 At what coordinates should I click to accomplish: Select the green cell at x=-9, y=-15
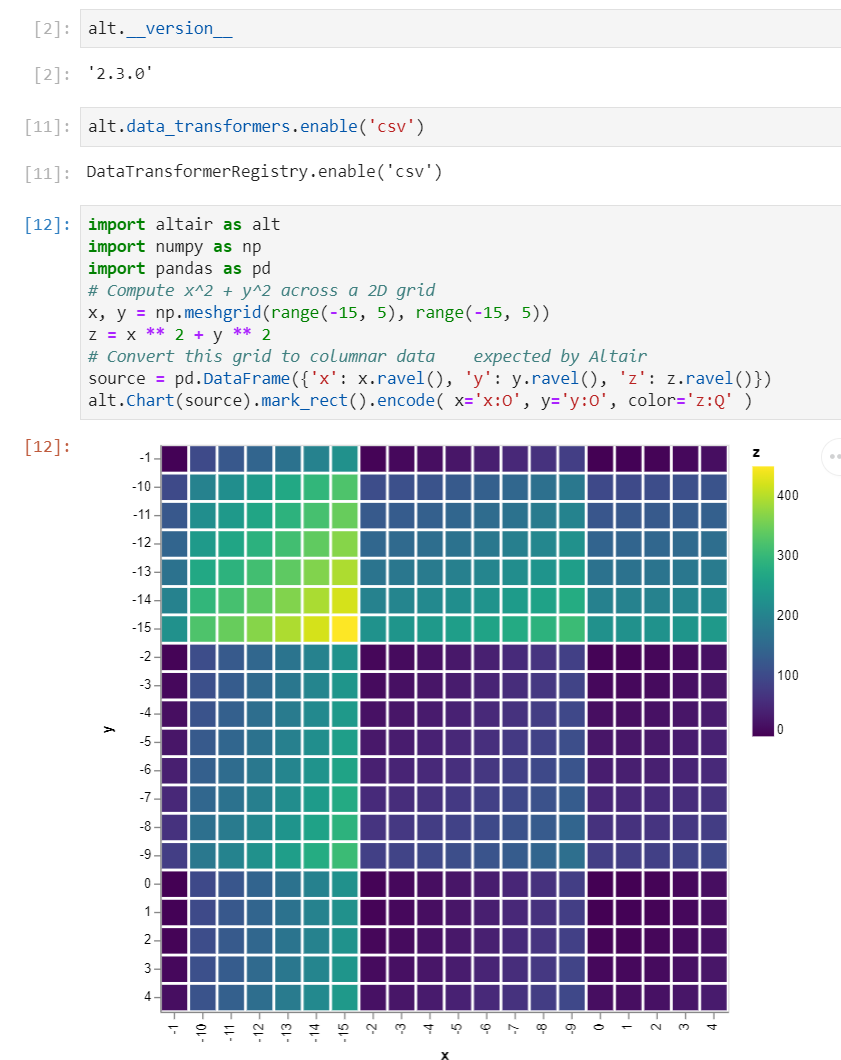click(x=571, y=629)
